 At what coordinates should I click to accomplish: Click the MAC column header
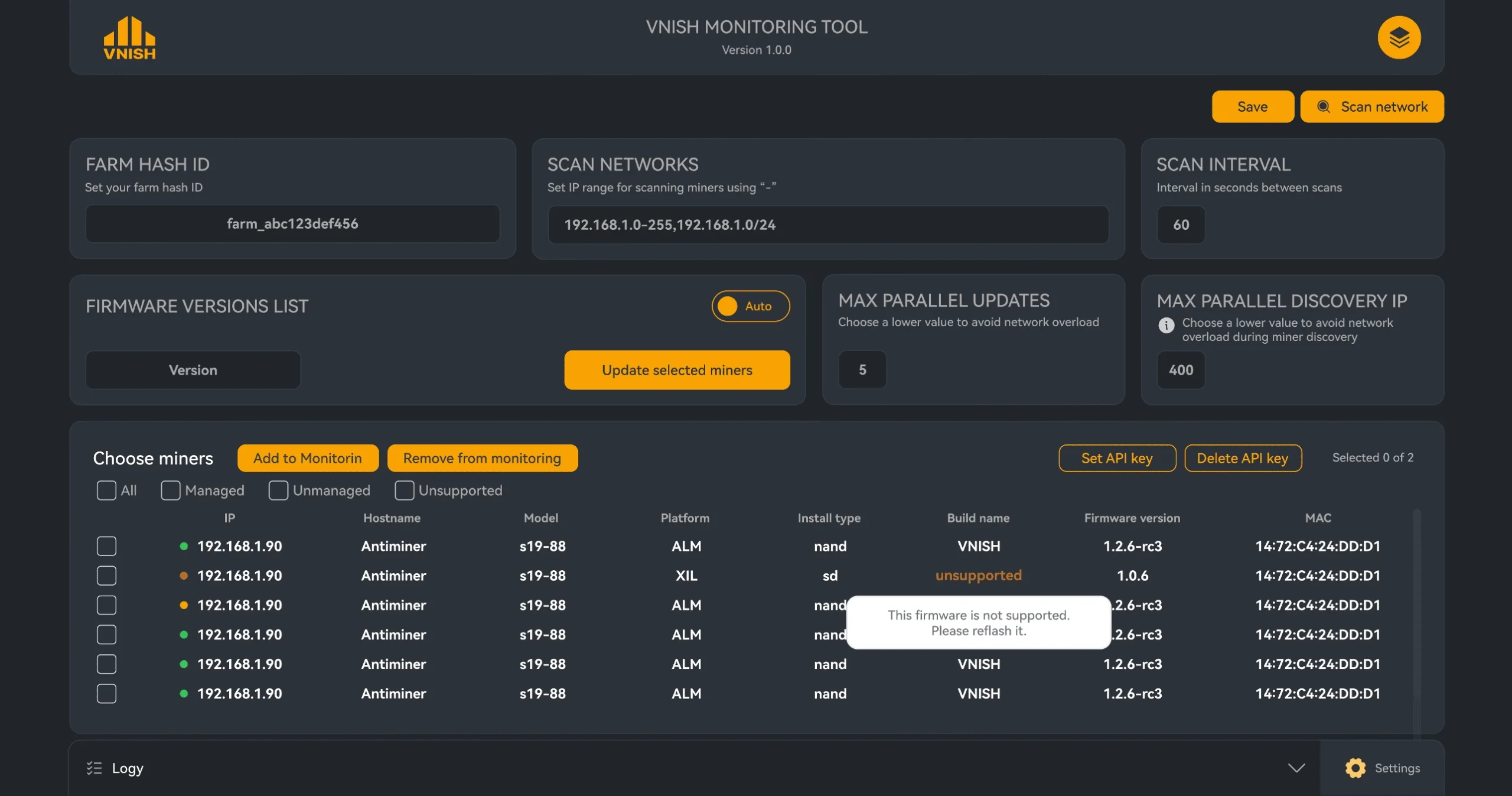click(1318, 518)
